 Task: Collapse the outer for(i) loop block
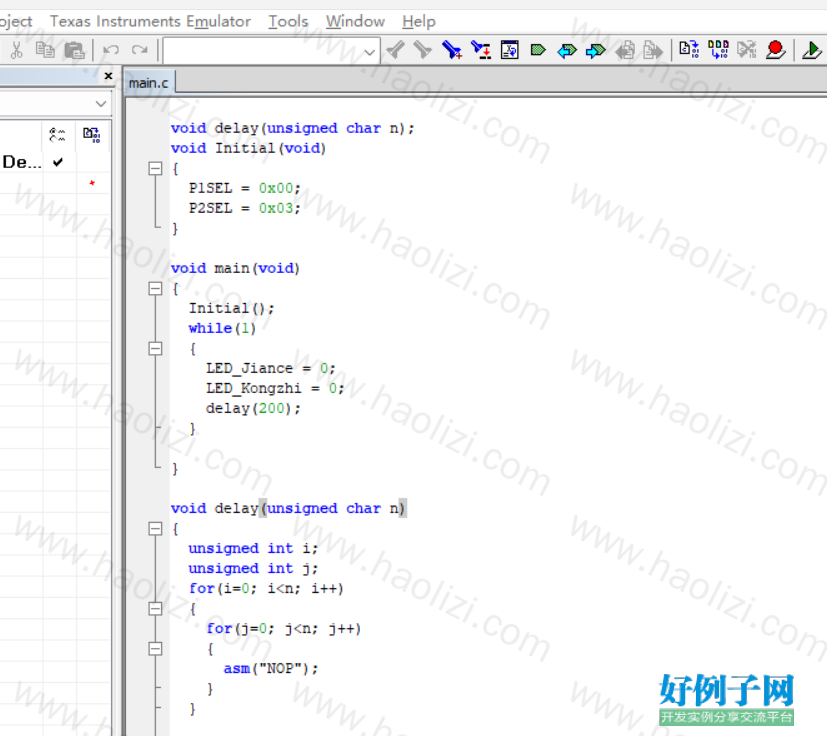155,609
